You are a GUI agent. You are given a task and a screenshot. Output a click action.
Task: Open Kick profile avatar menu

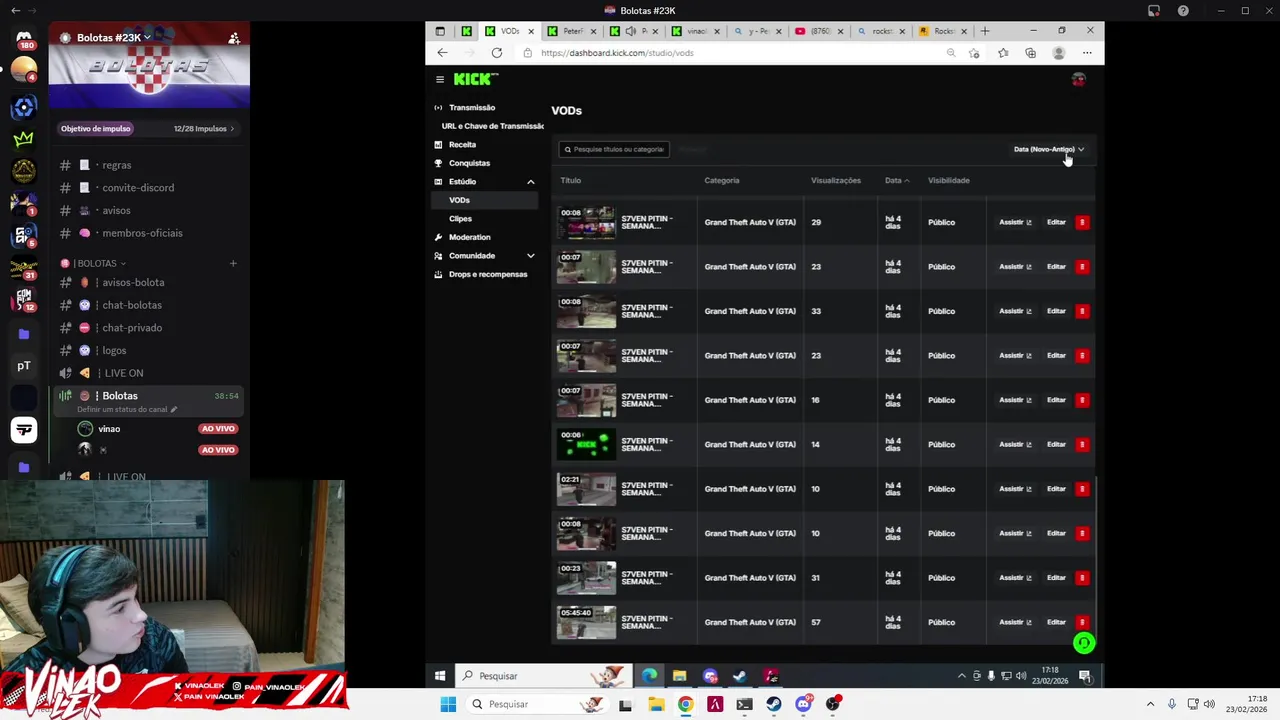tap(1078, 79)
